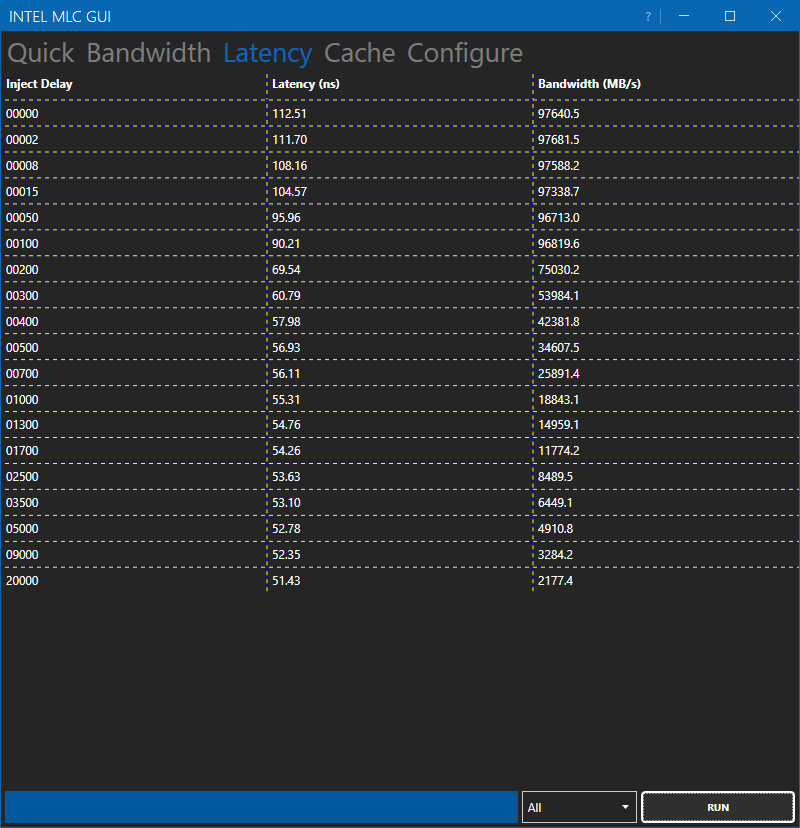Select latency value 54.26
800x828 pixels.
(x=286, y=450)
